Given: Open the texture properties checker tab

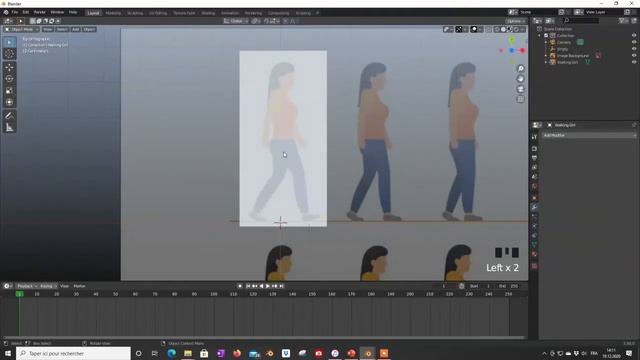Looking at the screenshot, I should [x=534, y=266].
